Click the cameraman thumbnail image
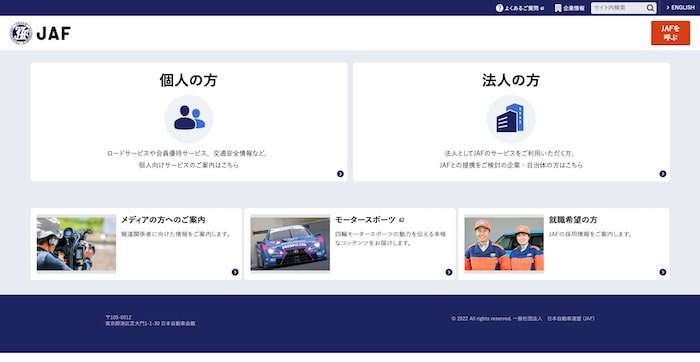Screen dimensions: 700x362 76,244
